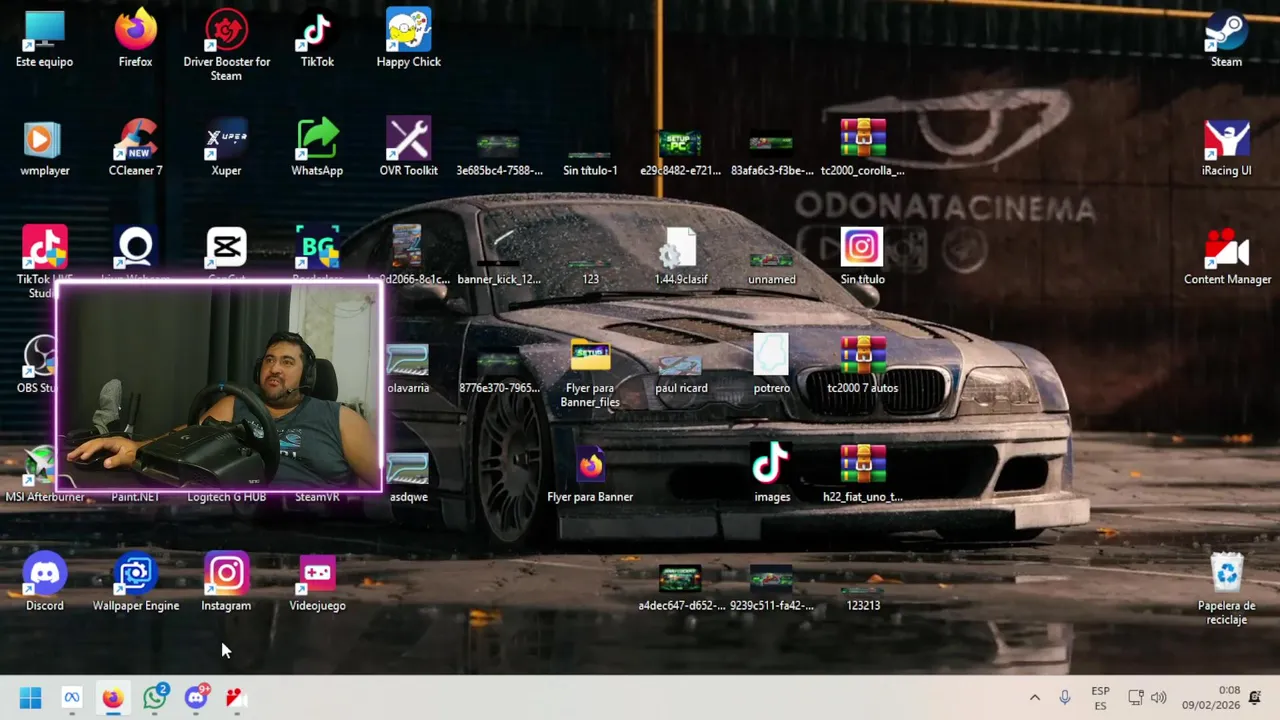Select the images TikTok file
This screenshot has width=1280, height=720.
click(771, 474)
